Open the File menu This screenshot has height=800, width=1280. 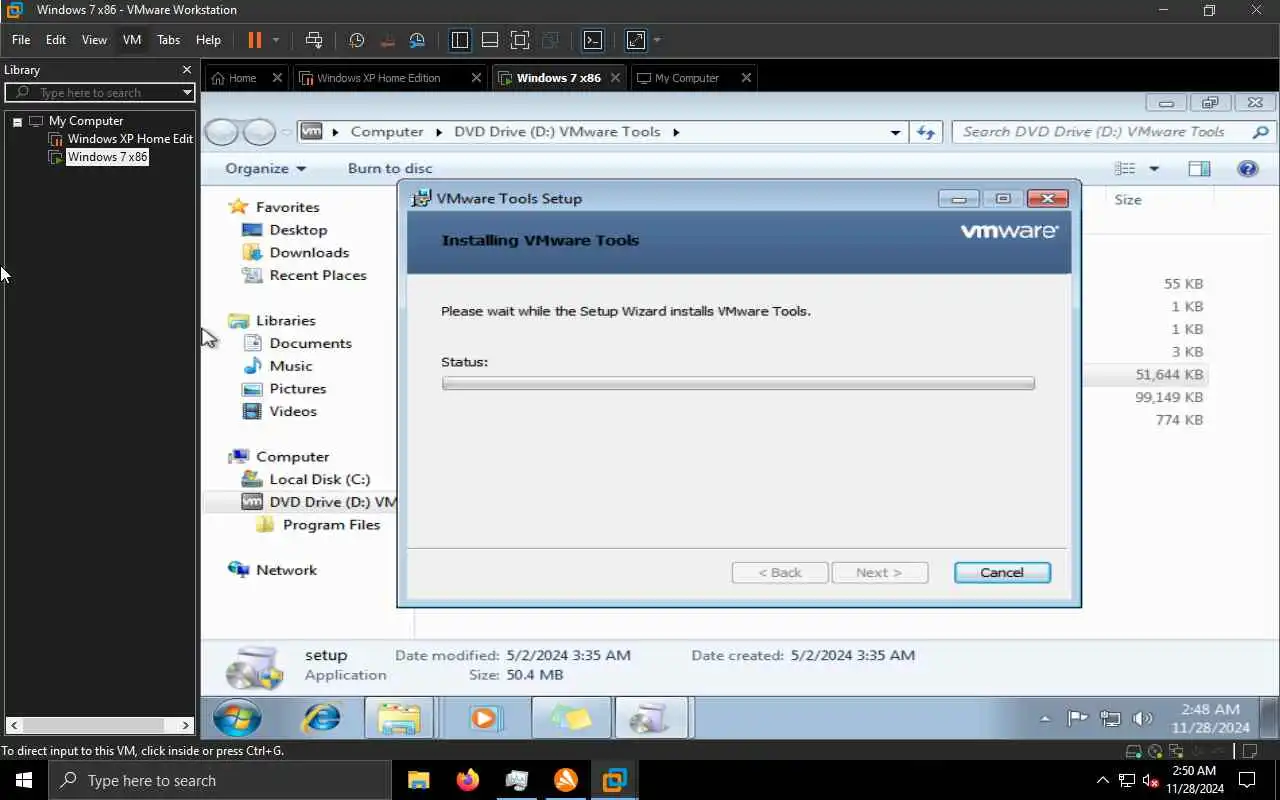(21, 40)
